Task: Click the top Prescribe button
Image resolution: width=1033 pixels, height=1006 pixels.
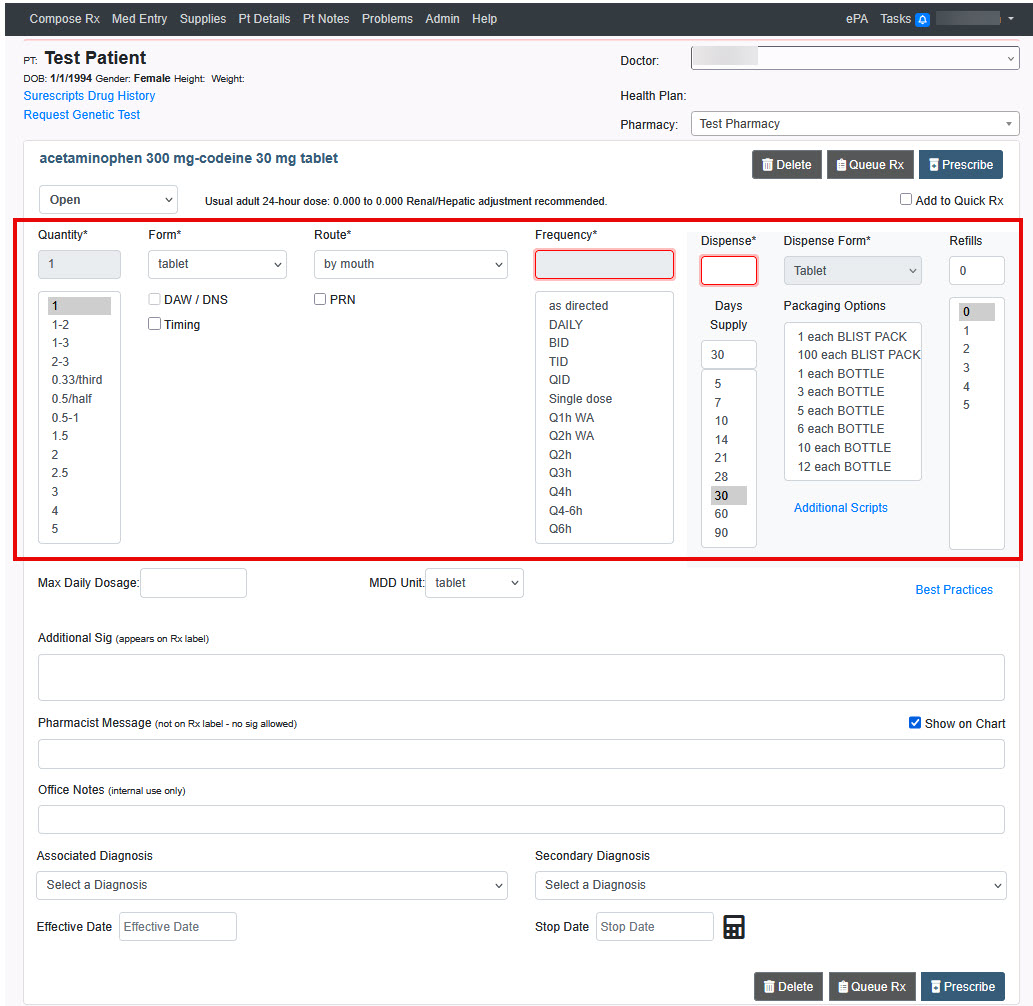Action: point(960,165)
